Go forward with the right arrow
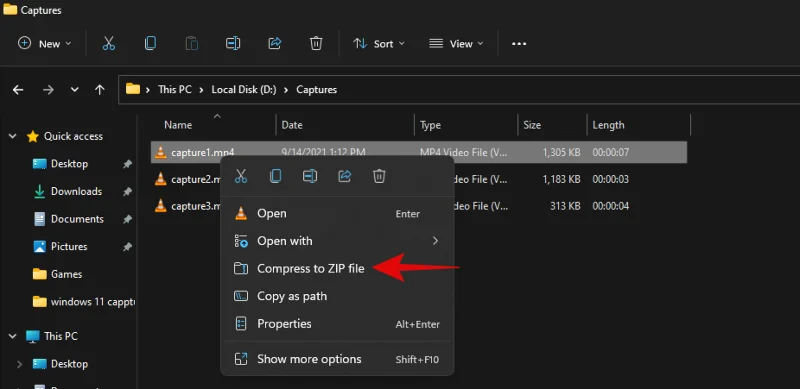The height and width of the screenshot is (389, 800). (48, 90)
